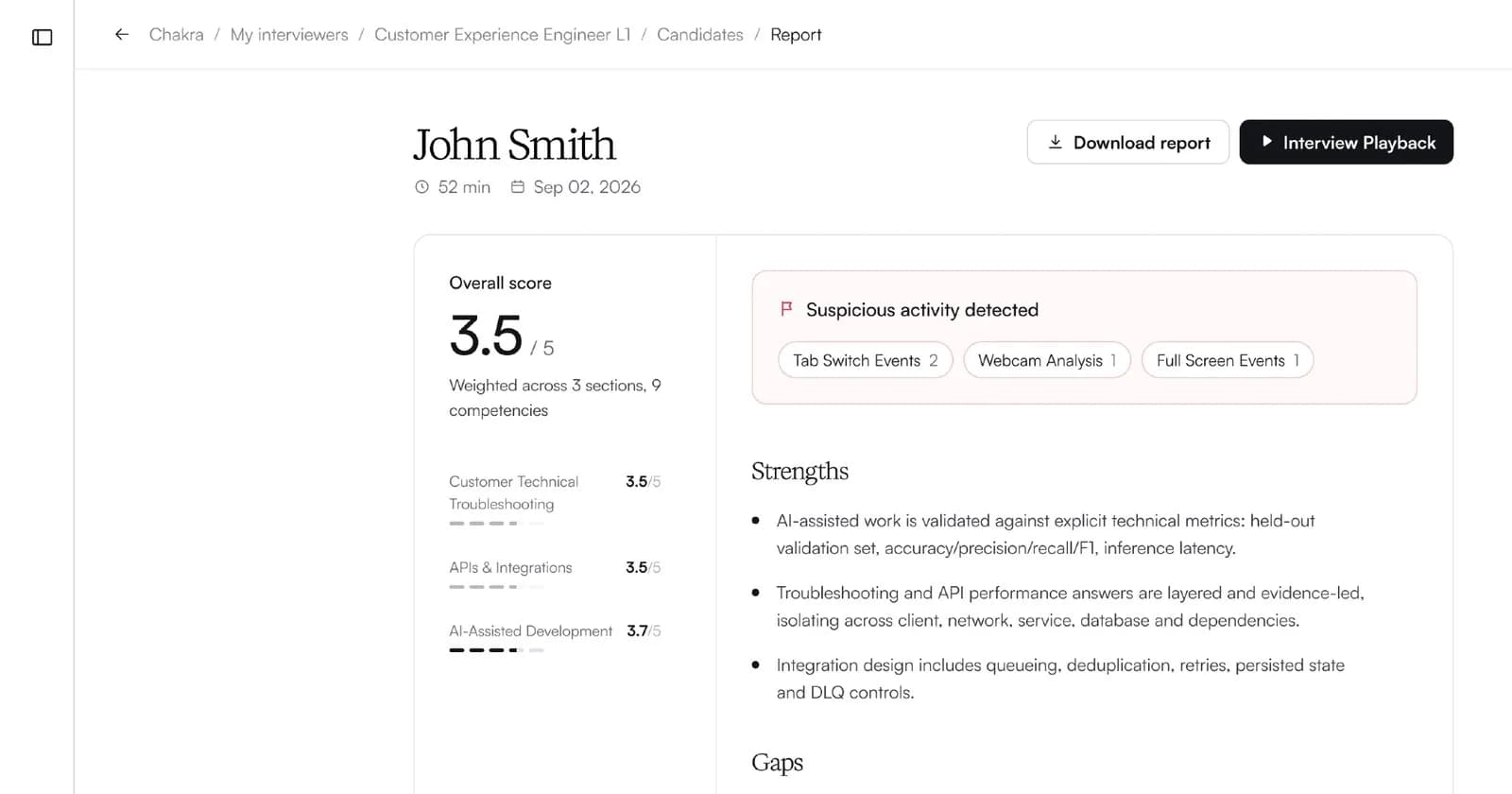
Task: Click the clock icon beside 52 min
Action: point(421,187)
